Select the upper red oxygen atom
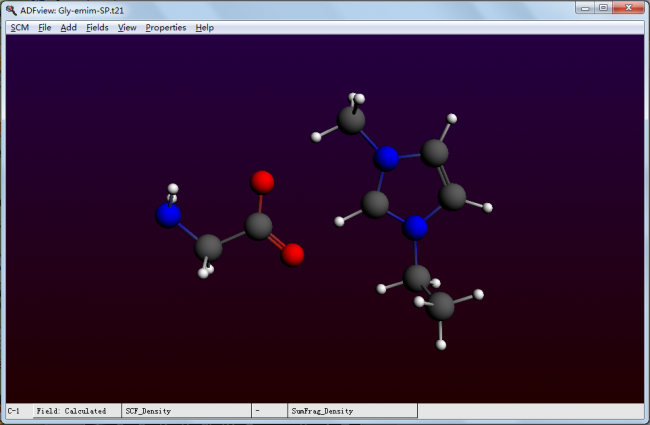 (262, 182)
